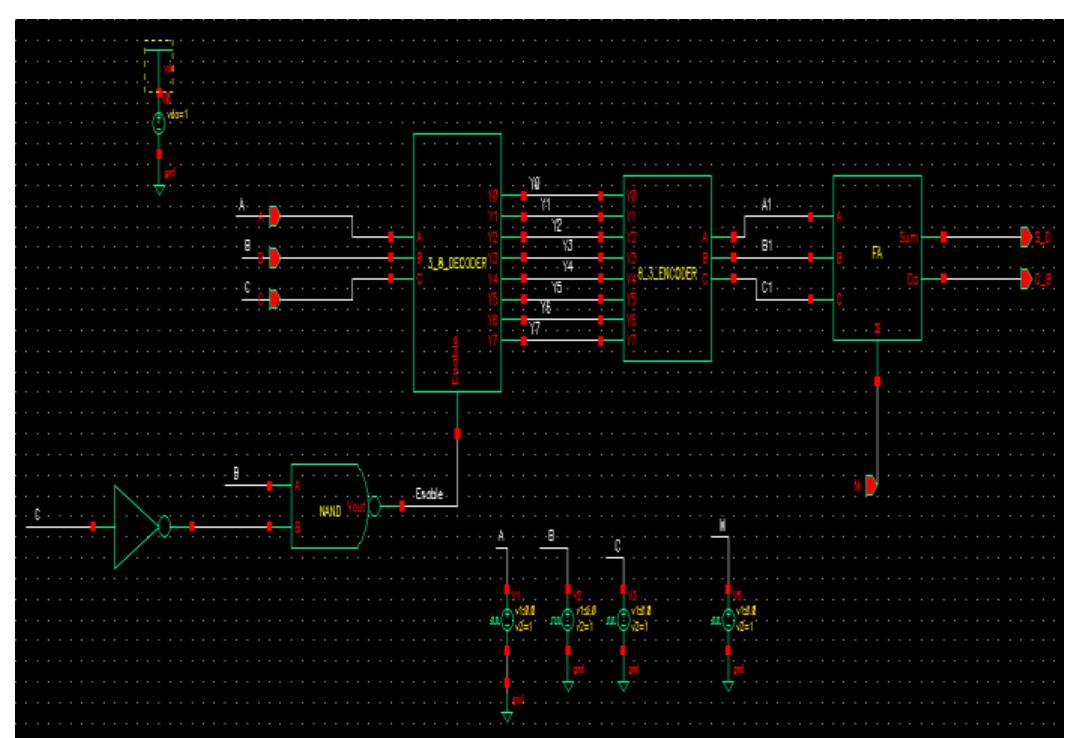The image size is (1071, 738).
Task: Select the vdc=1 DC voltage source
Action: point(159,125)
